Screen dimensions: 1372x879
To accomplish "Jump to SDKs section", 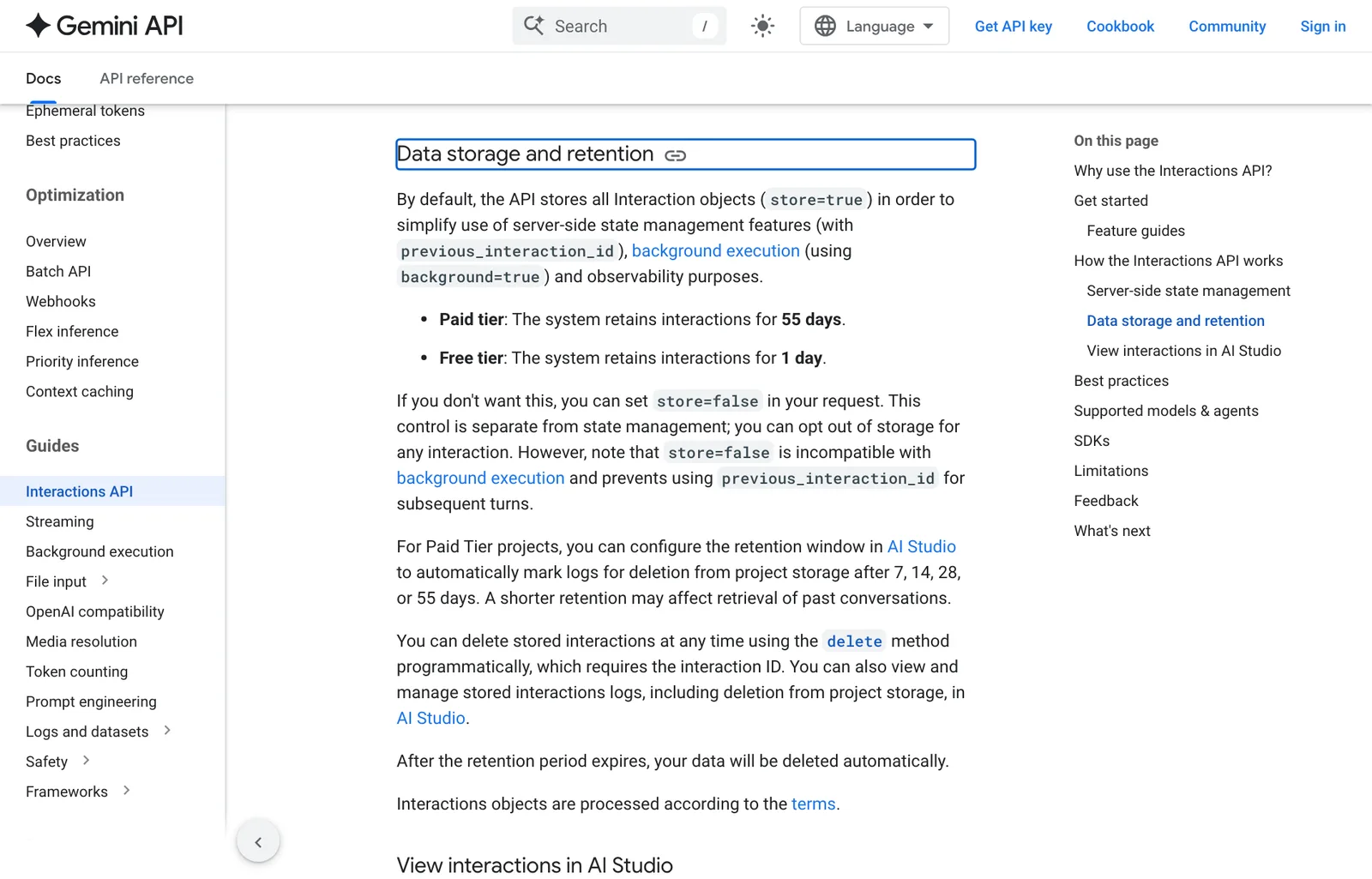I will [1092, 441].
